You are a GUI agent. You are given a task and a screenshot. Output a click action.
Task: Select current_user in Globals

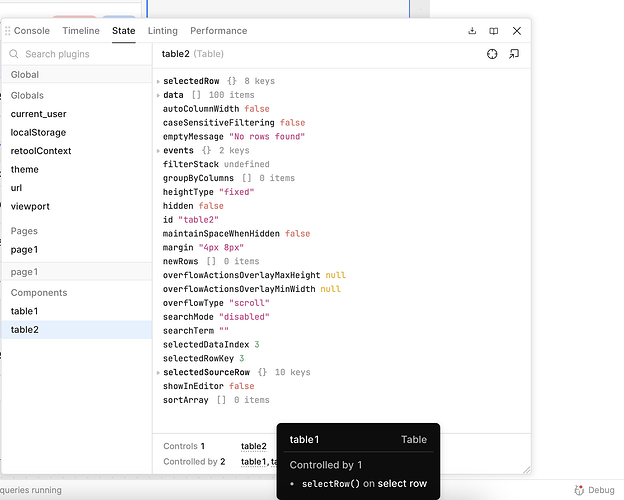[x=39, y=114]
